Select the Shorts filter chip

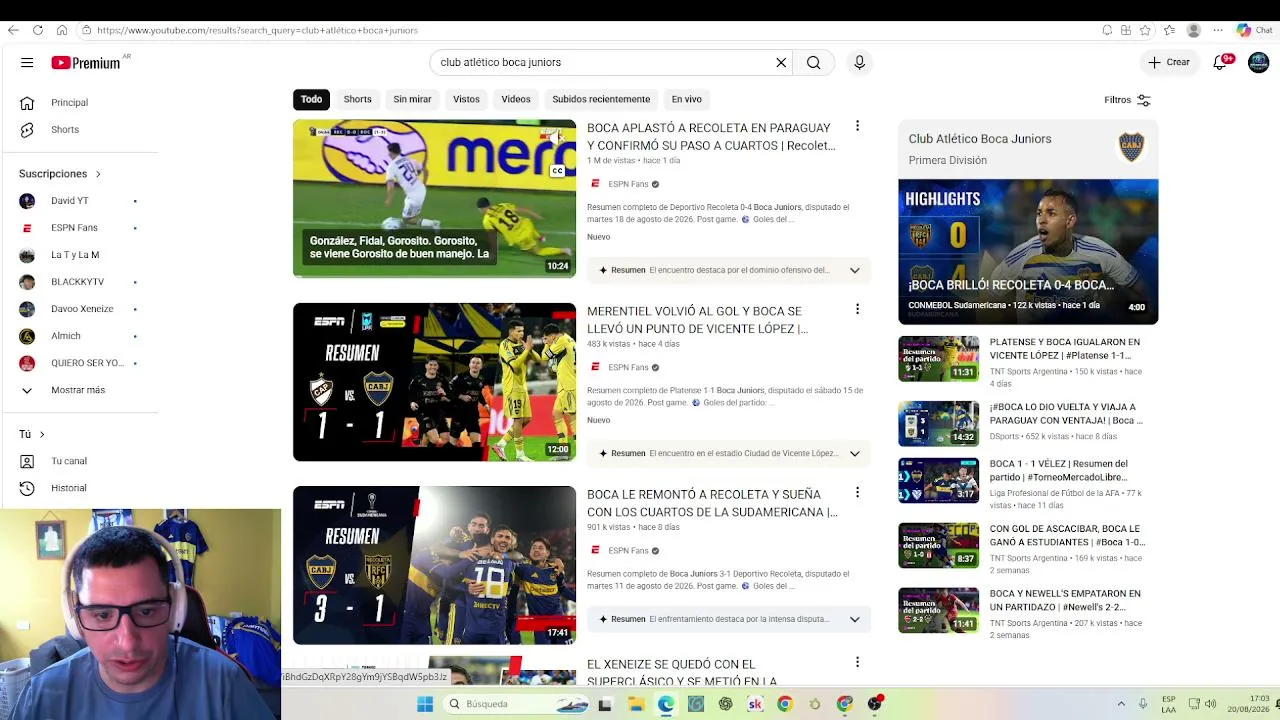pos(358,99)
